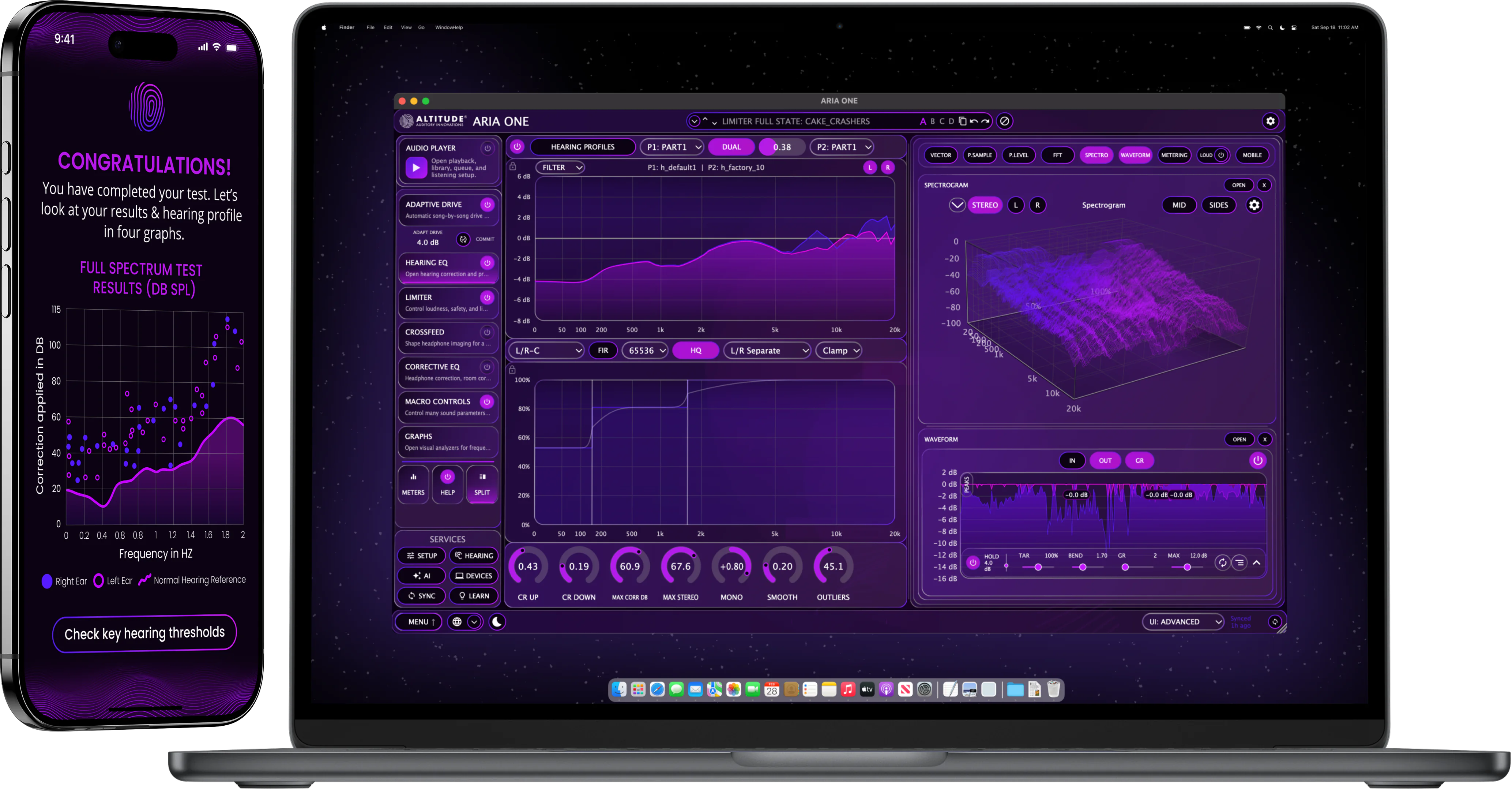Toggle Hearing Profiles power button
1512x789 pixels.
516,147
